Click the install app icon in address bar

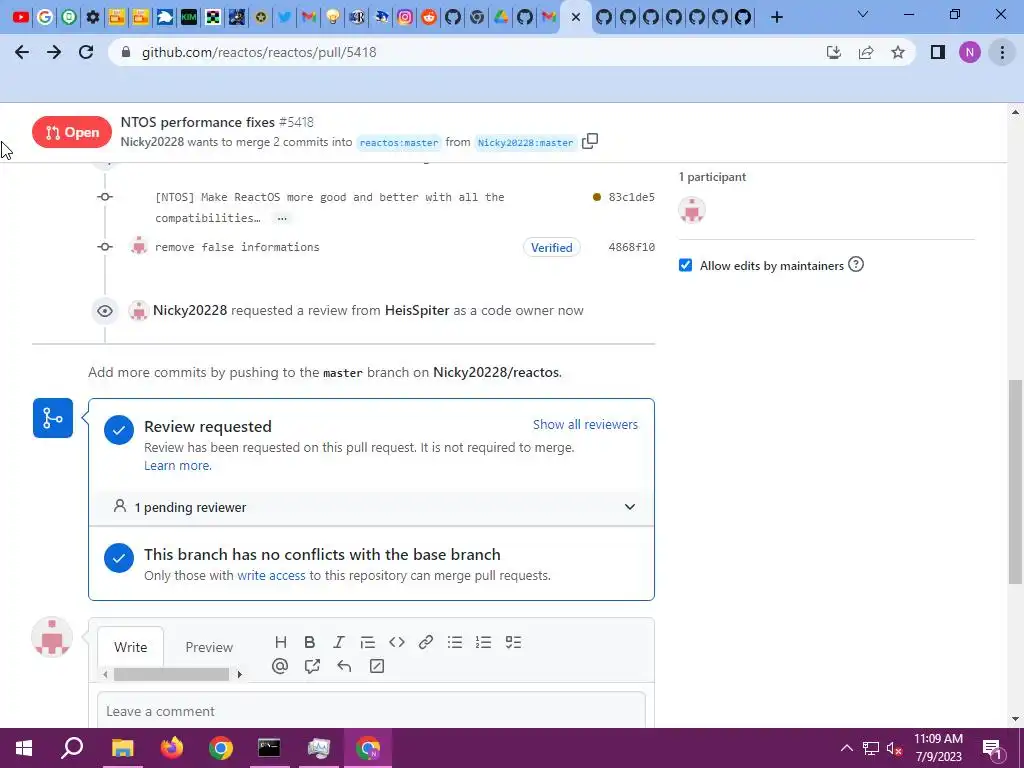[x=834, y=52]
